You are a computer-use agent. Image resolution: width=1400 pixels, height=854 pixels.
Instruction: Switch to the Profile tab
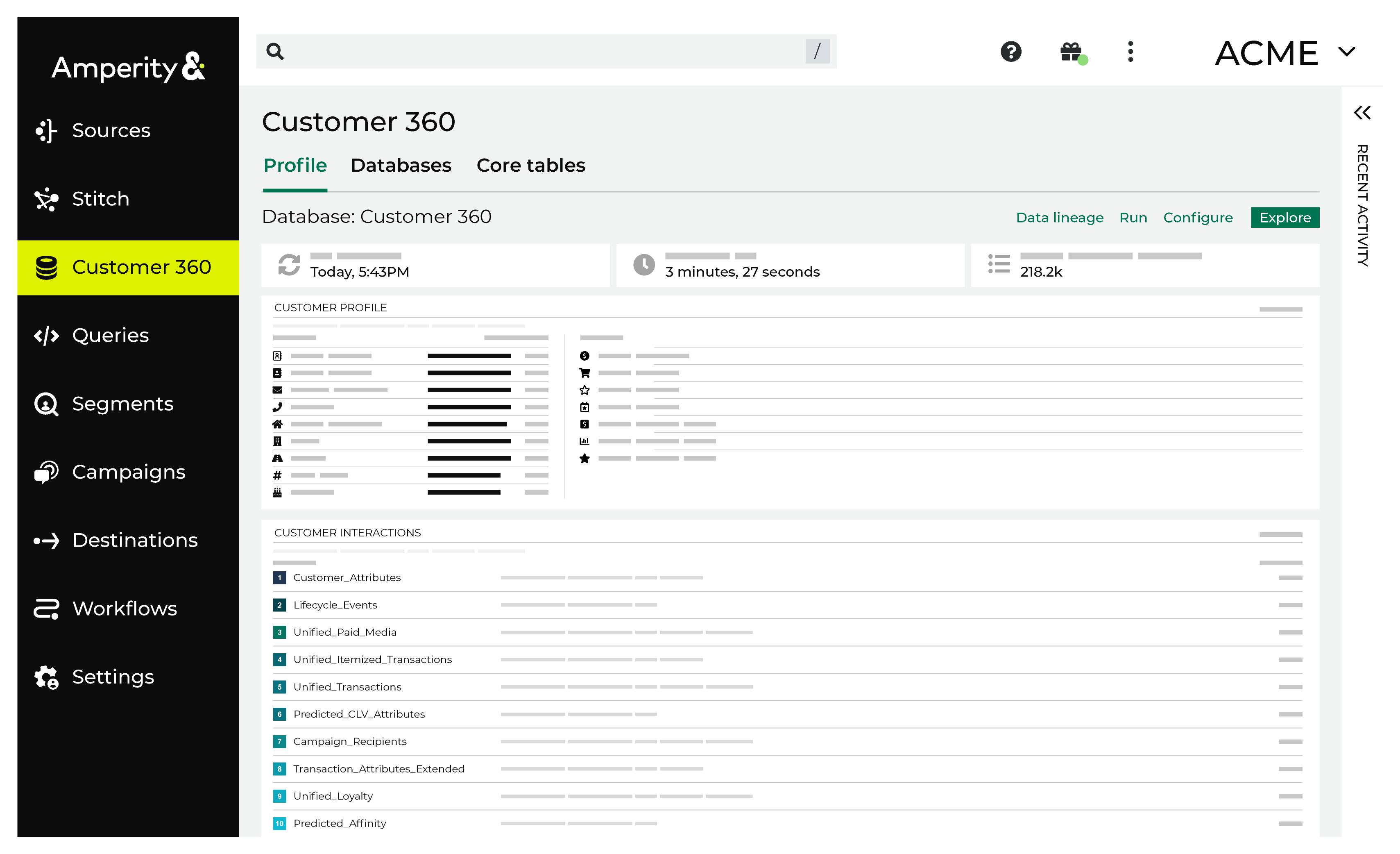point(295,166)
